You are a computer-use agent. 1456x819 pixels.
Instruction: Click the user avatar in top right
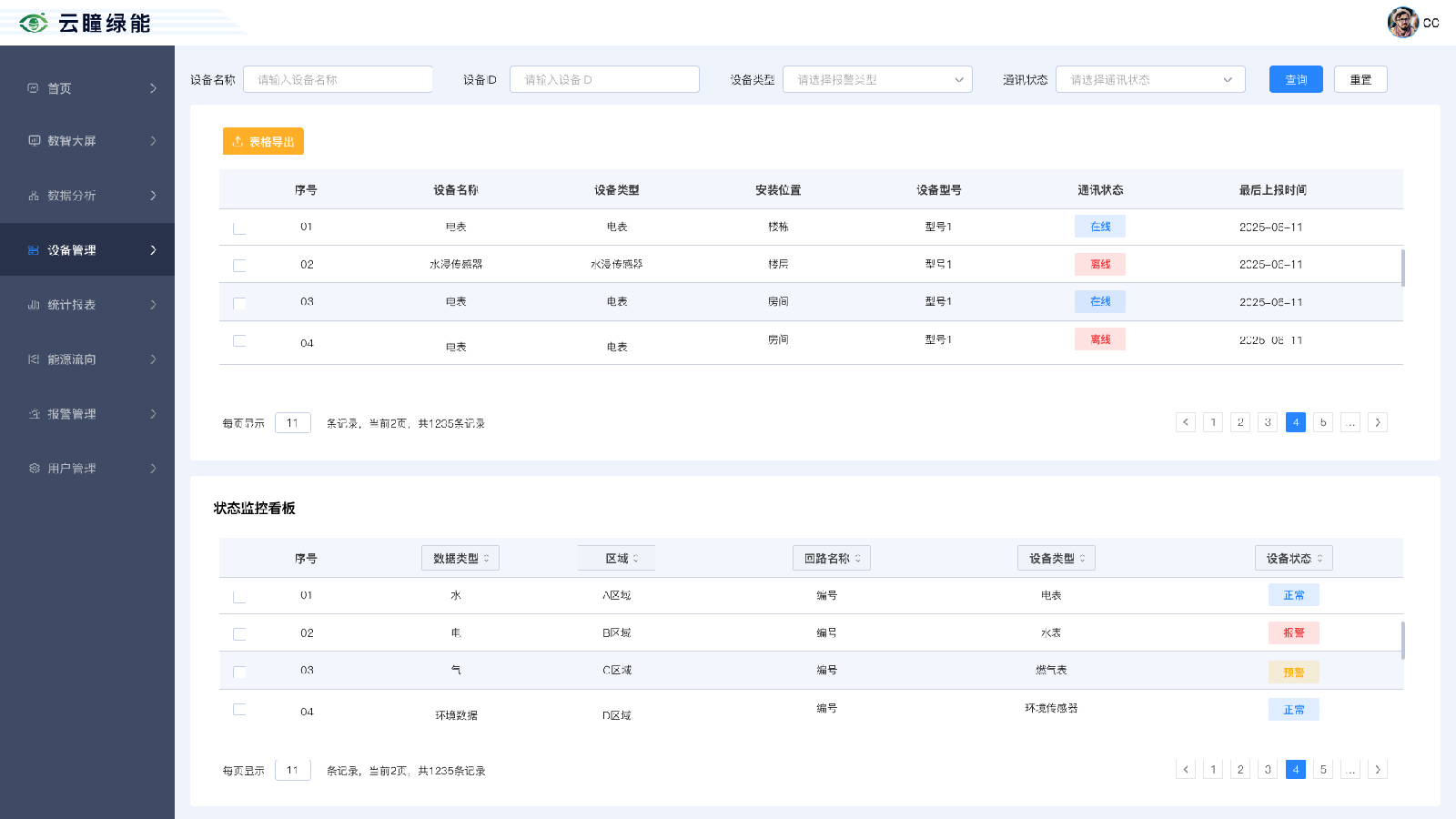[1402, 23]
